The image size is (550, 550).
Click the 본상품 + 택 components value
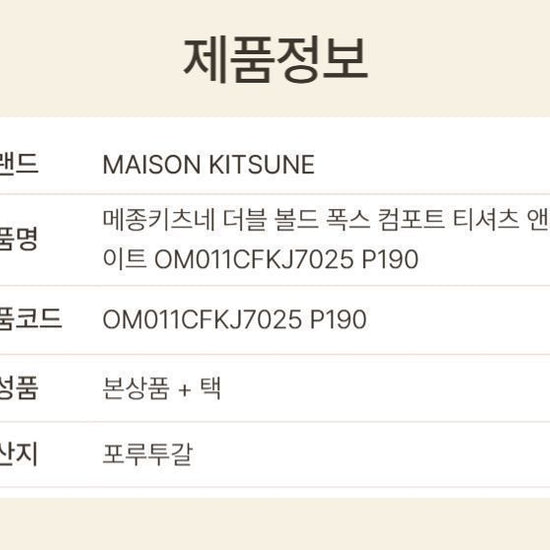[162, 388]
